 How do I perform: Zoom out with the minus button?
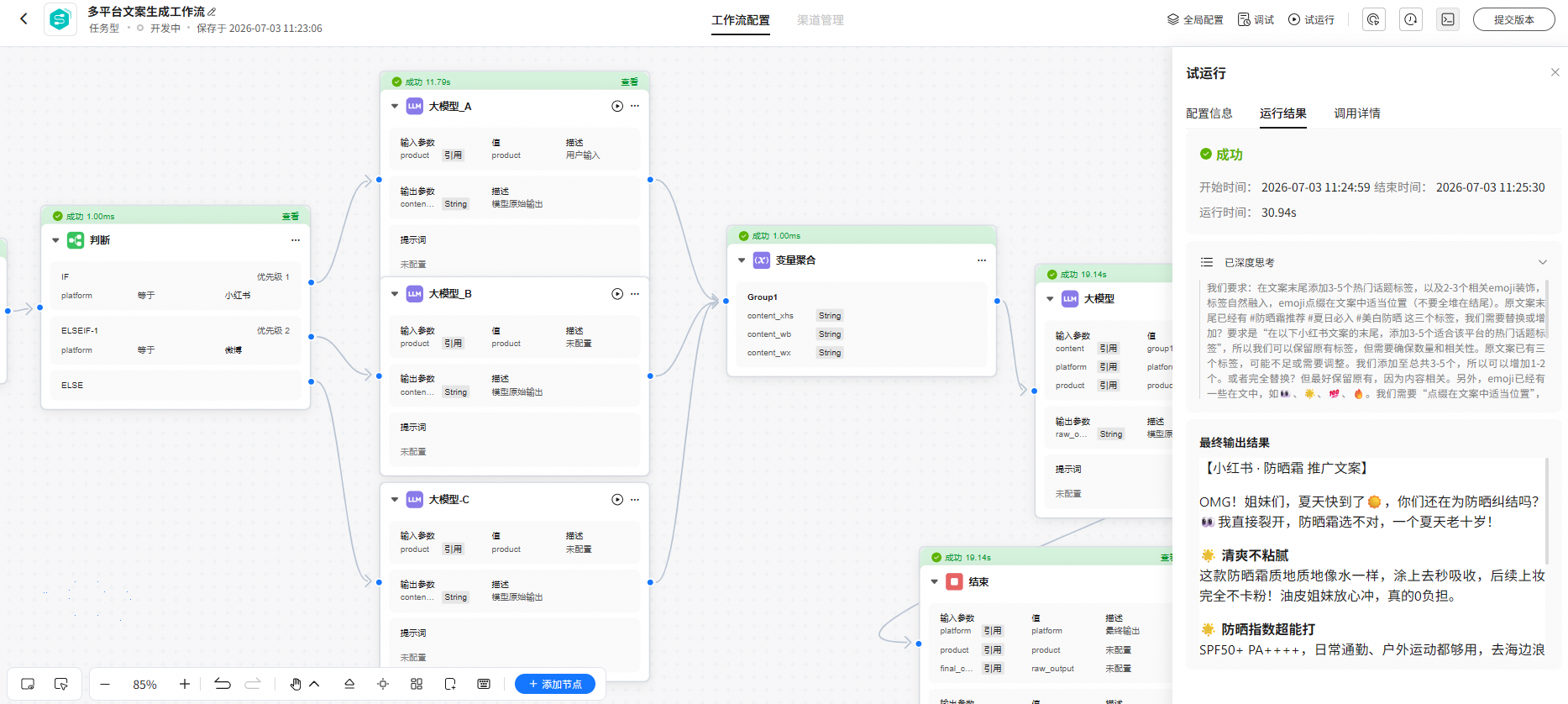(x=105, y=684)
